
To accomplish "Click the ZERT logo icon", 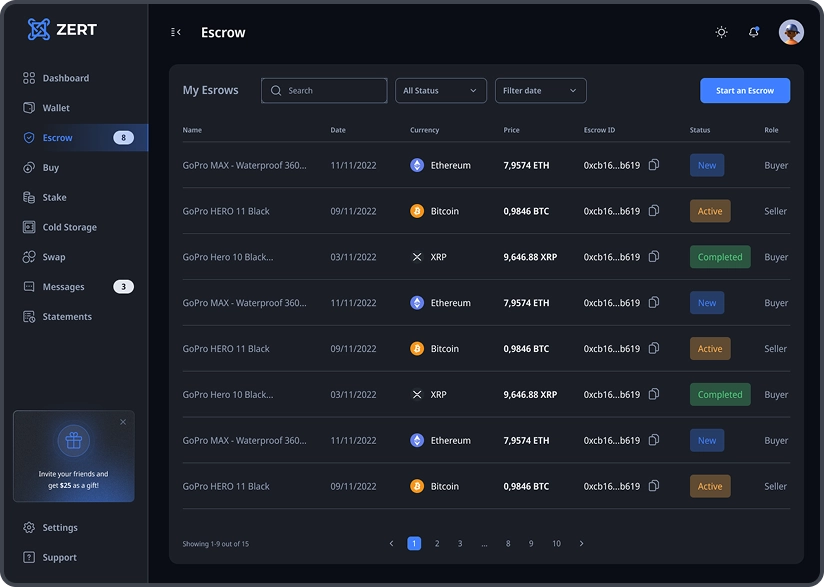I will click(x=38, y=29).
